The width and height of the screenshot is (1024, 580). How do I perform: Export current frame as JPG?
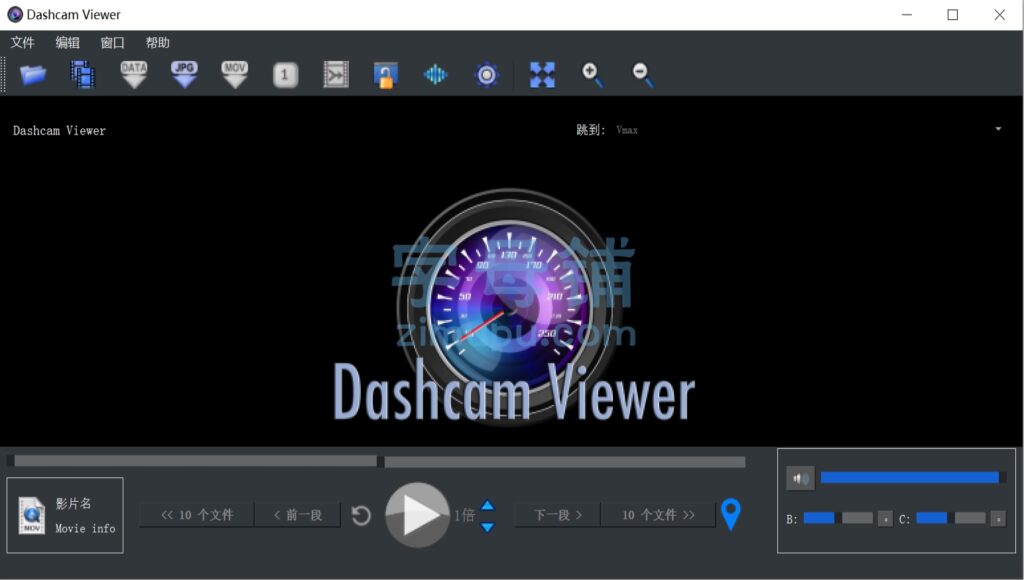point(184,74)
